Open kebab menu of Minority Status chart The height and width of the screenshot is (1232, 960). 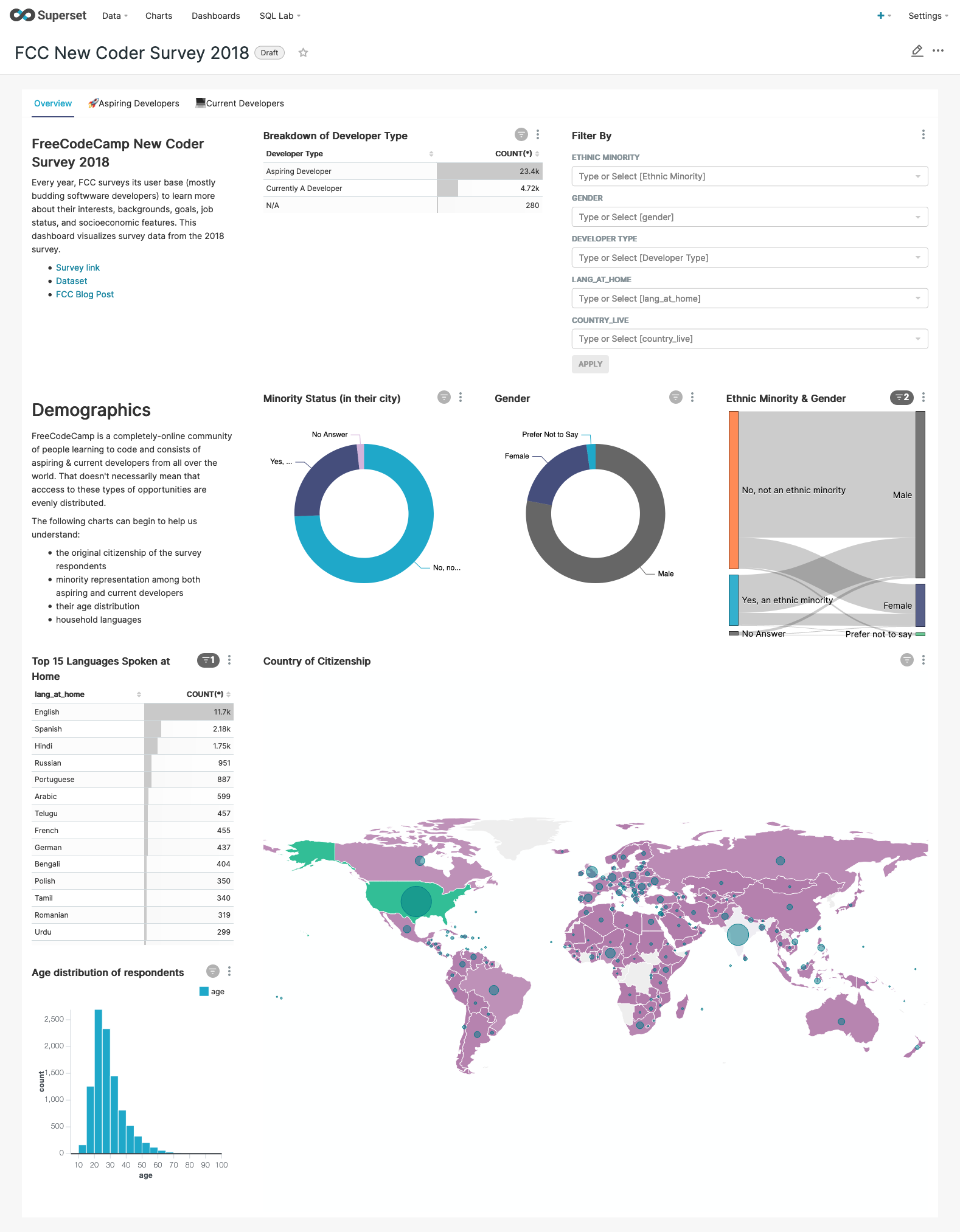point(461,397)
